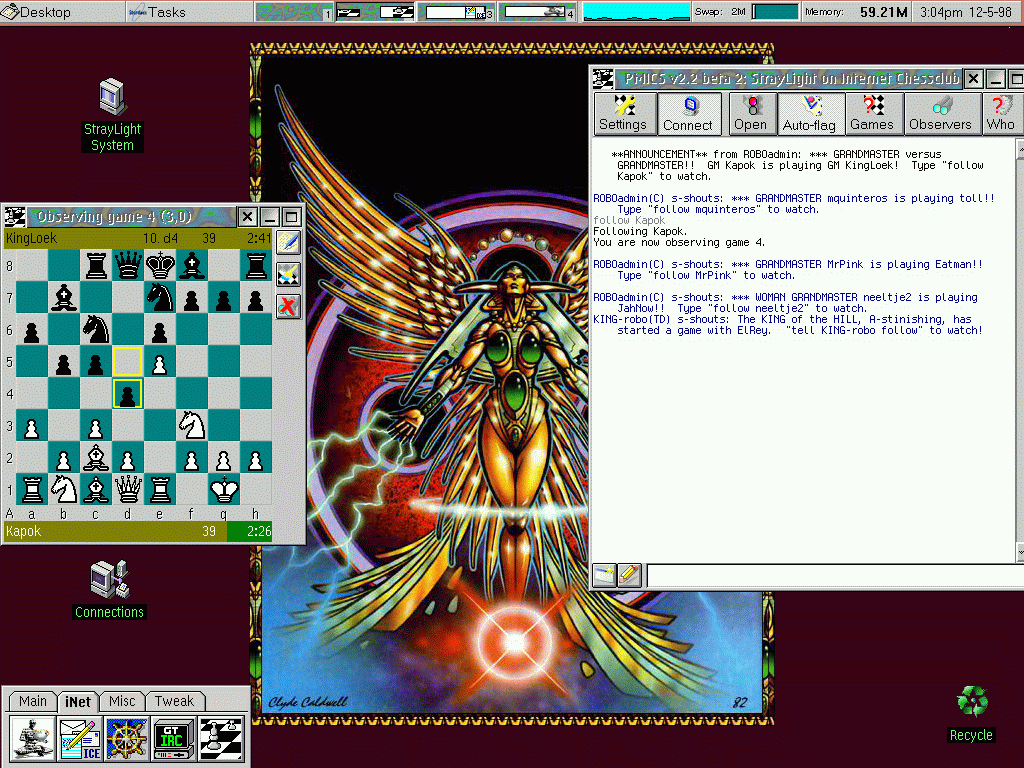Launch the statue figure icon in iNet tab
Image resolution: width=1024 pixels, height=768 pixels.
pos(32,739)
